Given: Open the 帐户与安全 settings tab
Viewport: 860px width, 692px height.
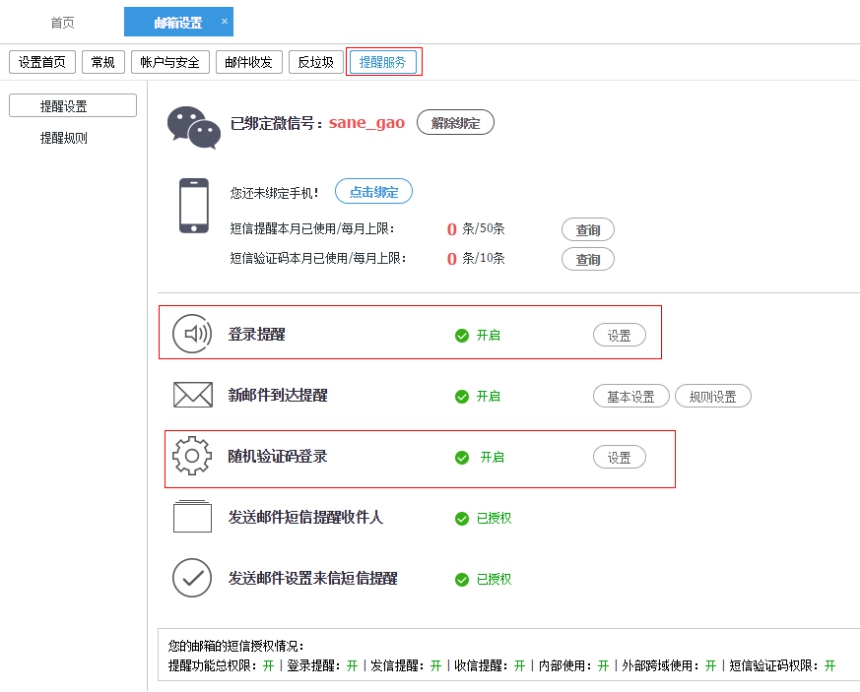Looking at the screenshot, I should click(168, 62).
